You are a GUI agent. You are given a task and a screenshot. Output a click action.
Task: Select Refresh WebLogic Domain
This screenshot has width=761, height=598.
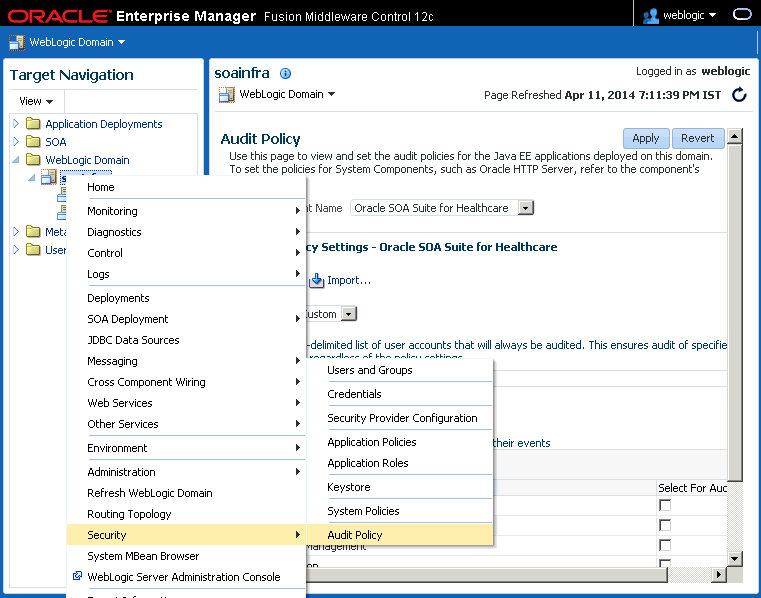pos(186,493)
